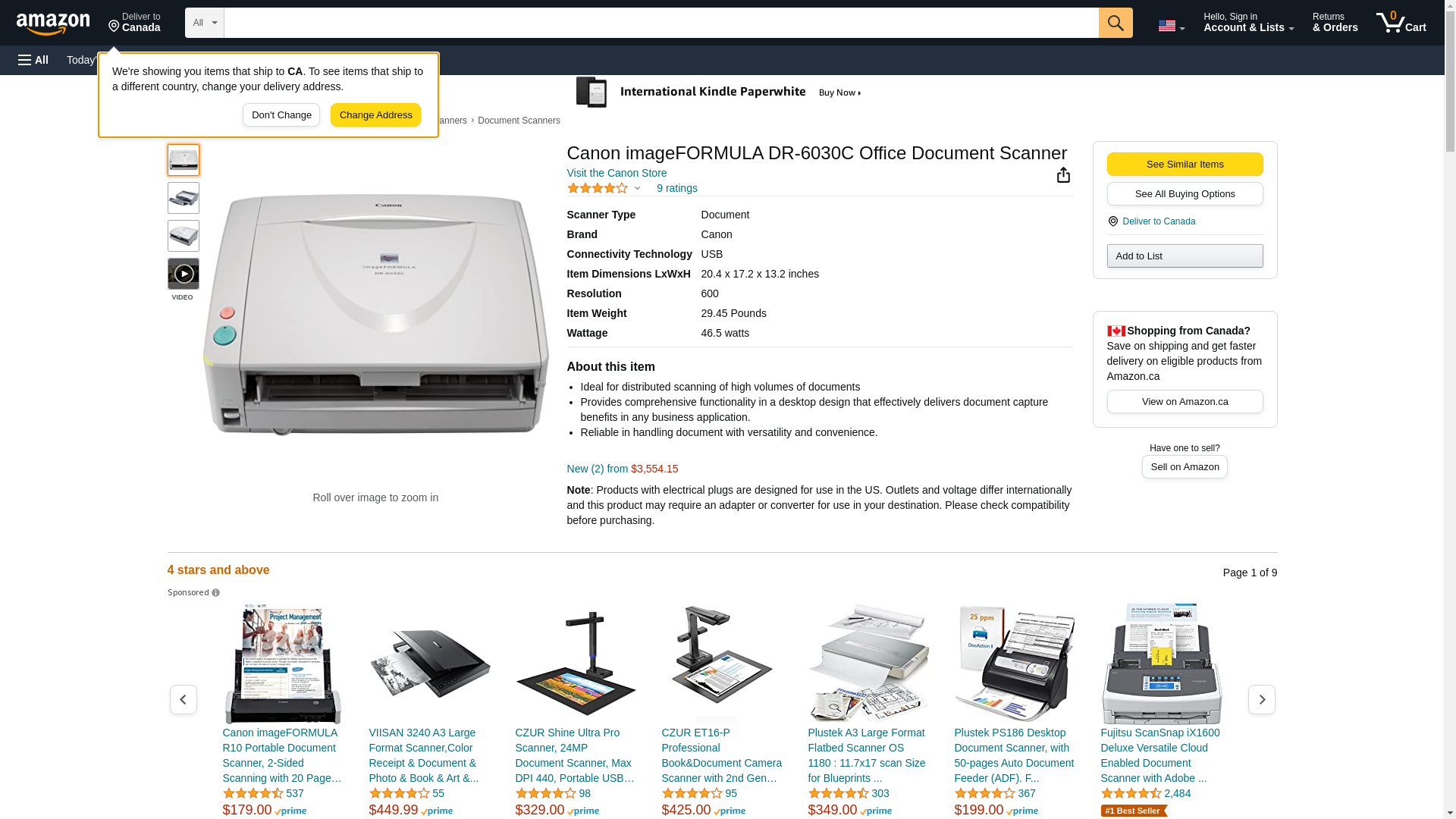Click the carousel next arrow

click(1262, 699)
